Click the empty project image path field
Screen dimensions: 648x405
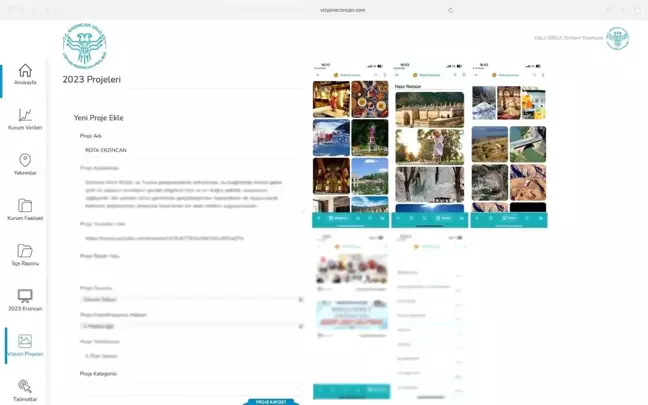(192, 270)
